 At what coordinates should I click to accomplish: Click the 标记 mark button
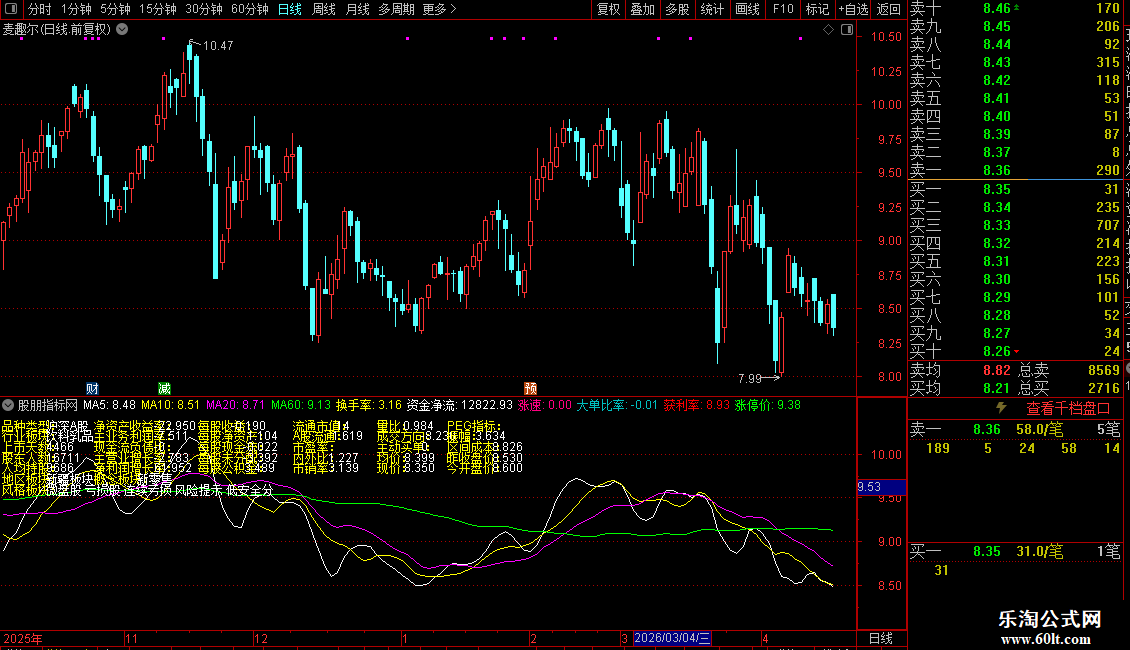click(x=817, y=9)
